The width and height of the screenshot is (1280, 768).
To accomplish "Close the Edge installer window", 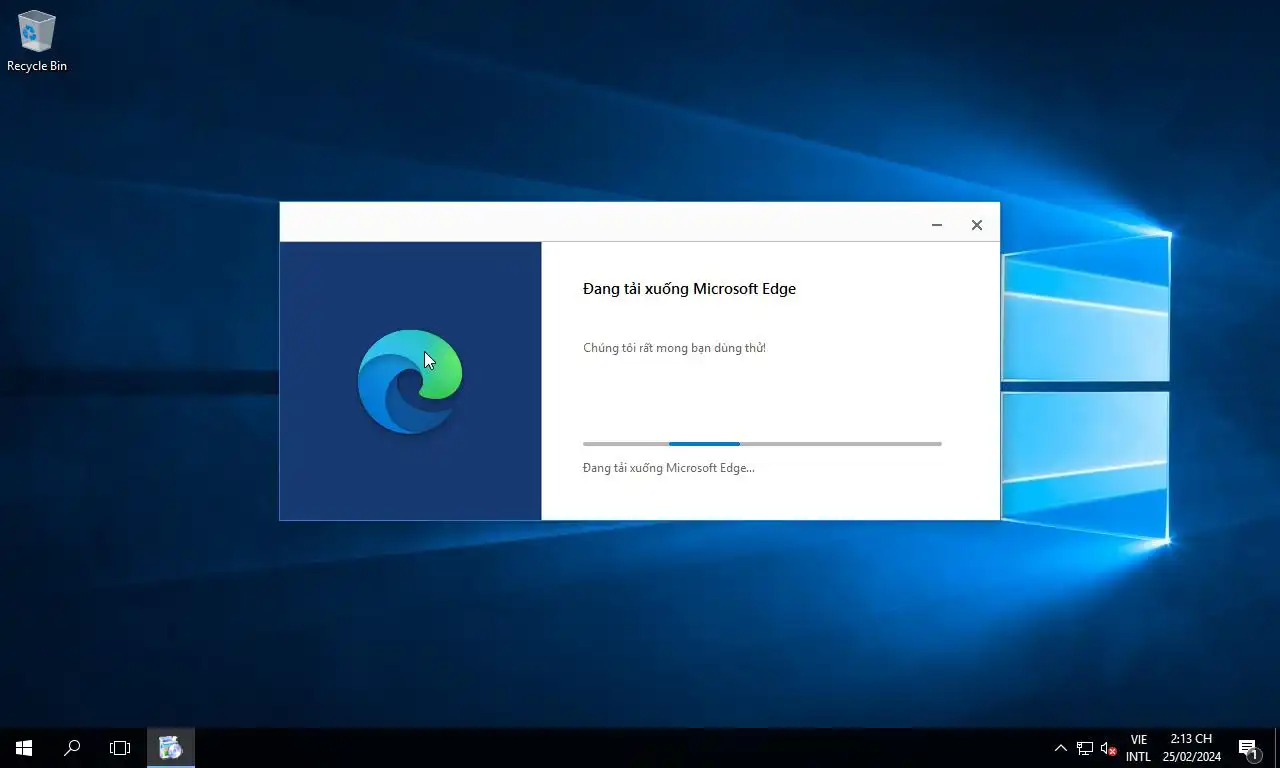I will coord(977,225).
